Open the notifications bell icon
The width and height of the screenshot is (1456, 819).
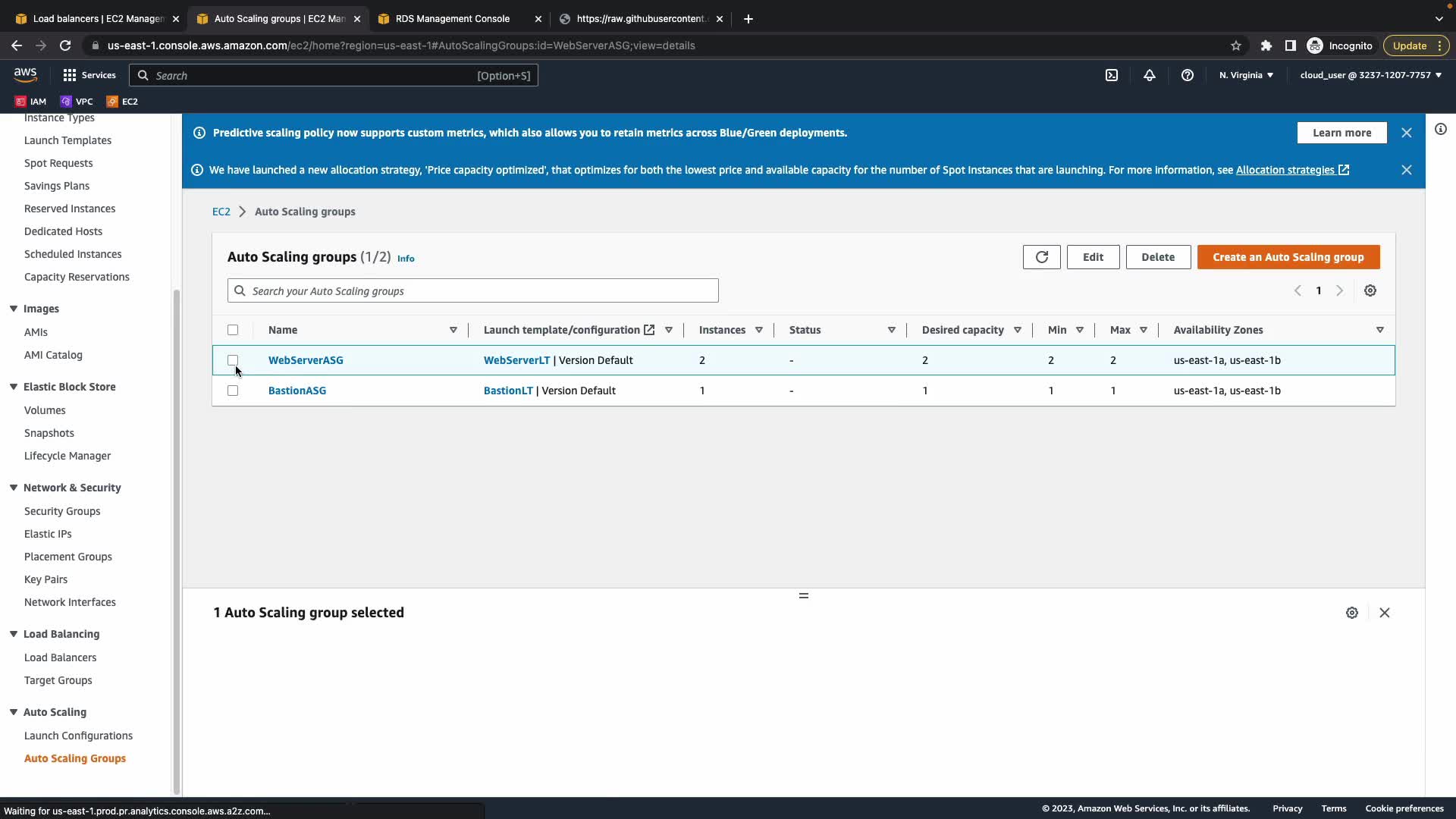point(1150,75)
